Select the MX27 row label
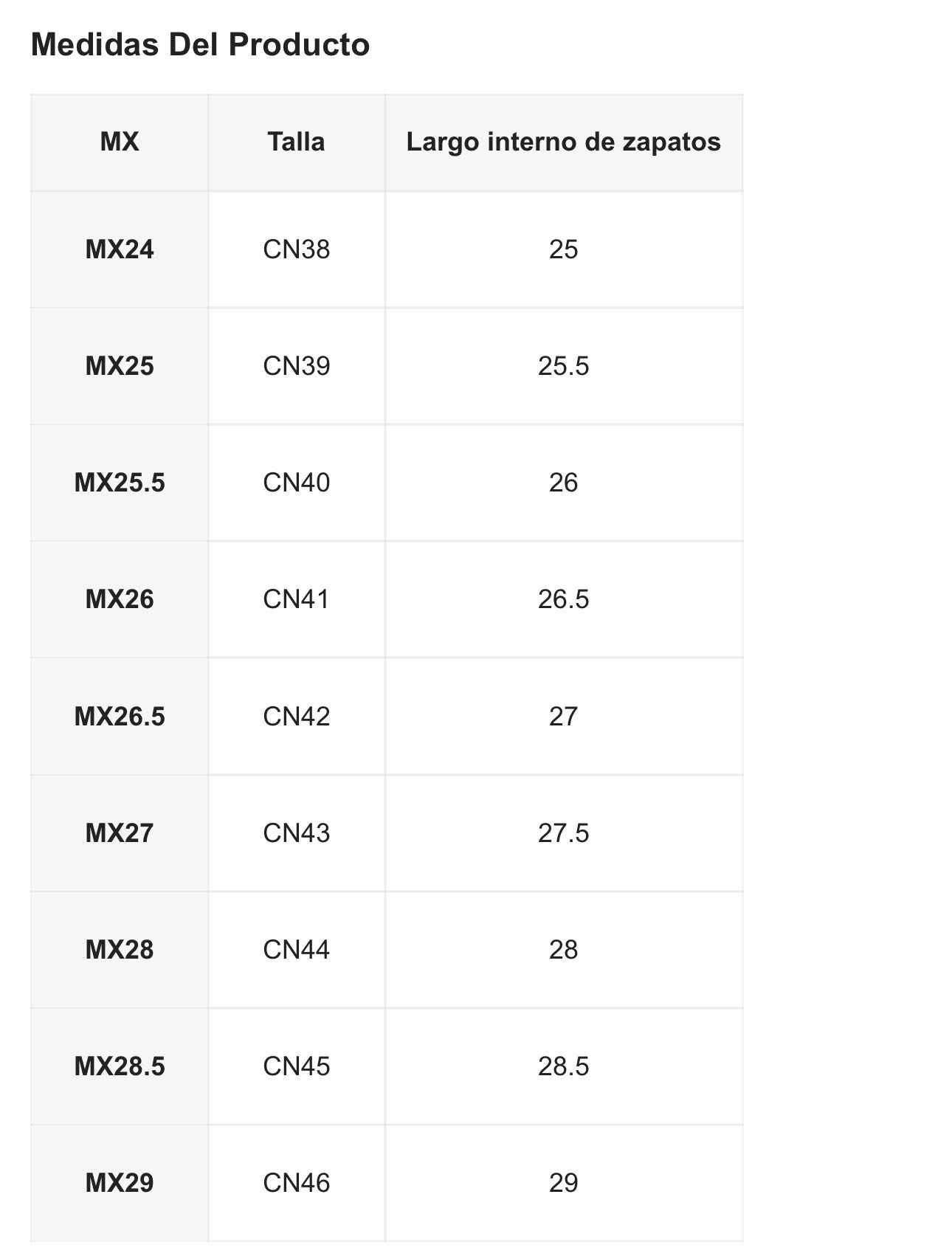This screenshot has width=952, height=1259. 120,833
